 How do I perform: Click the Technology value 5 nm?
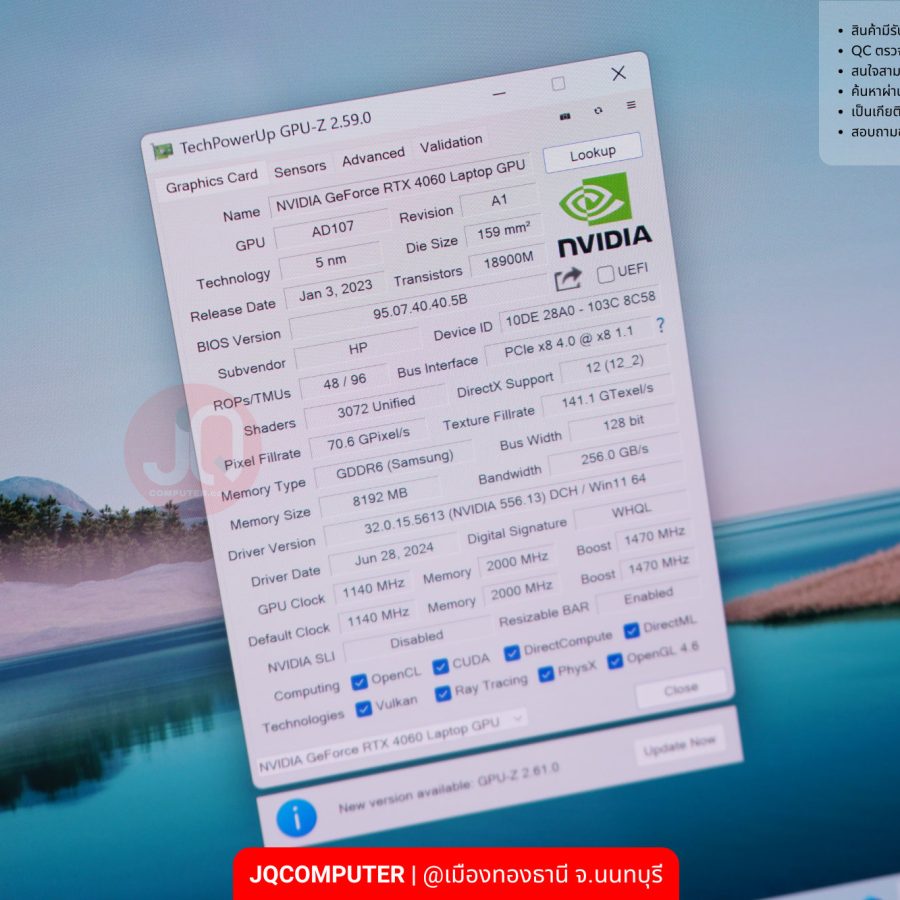click(331, 261)
